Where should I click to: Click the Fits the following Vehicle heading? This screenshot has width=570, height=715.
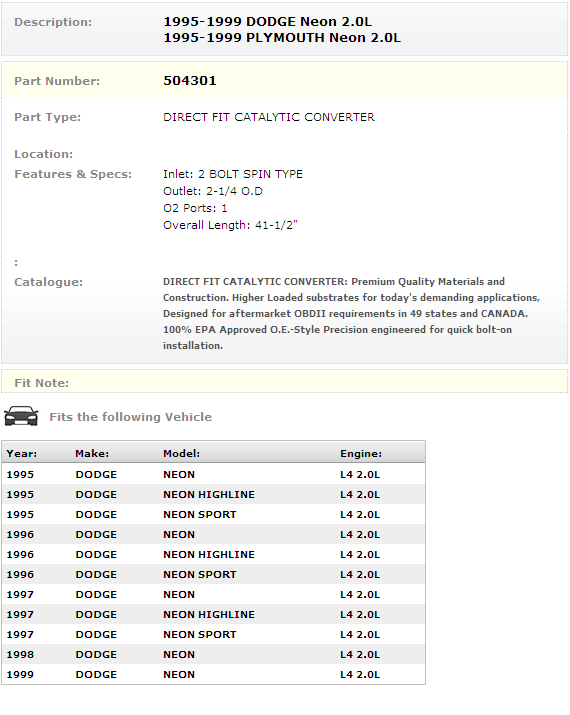130,417
